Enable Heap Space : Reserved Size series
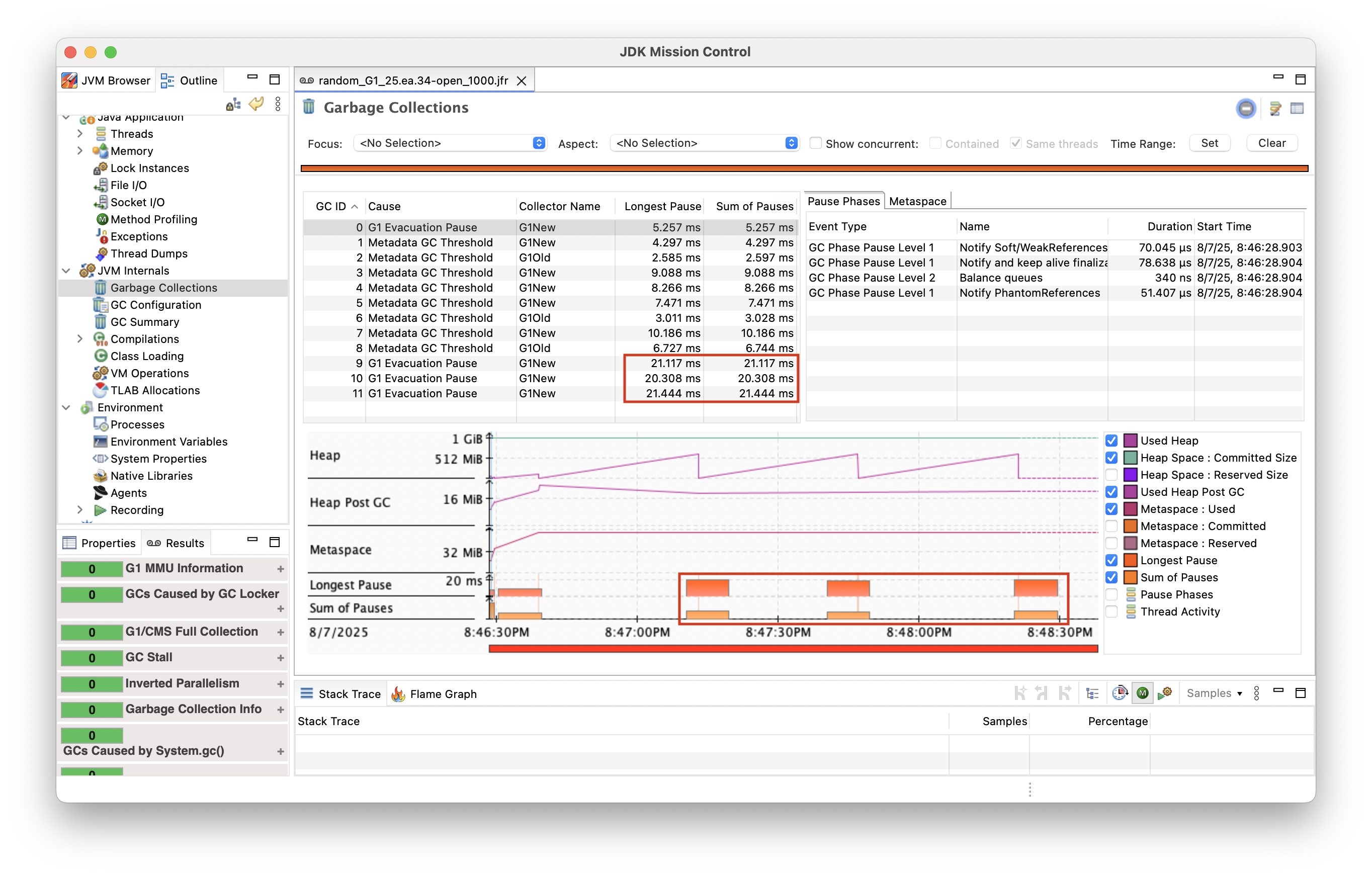The image size is (1372, 877). point(1111,475)
